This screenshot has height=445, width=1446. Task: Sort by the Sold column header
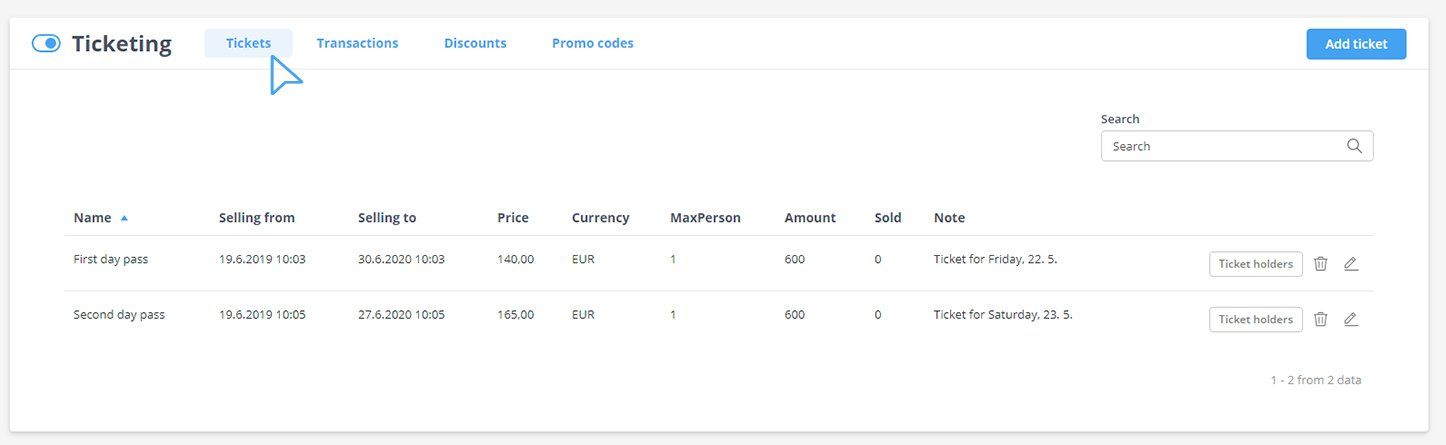887,218
